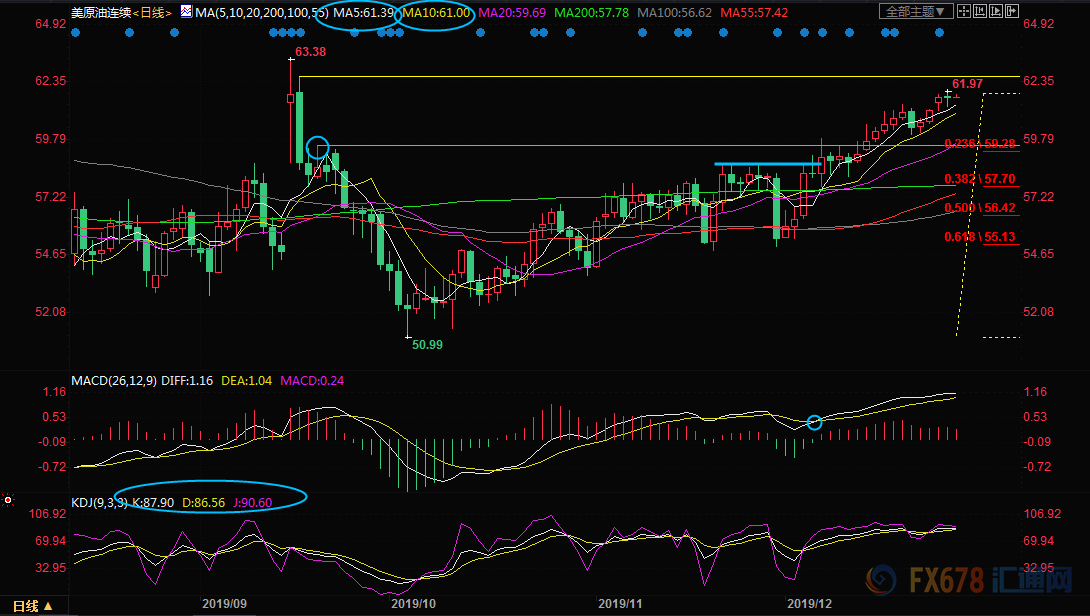The height and width of the screenshot is (616, 1090).
Task: Click the red MA55:57.42 legend entry
Action: [754, 12]
